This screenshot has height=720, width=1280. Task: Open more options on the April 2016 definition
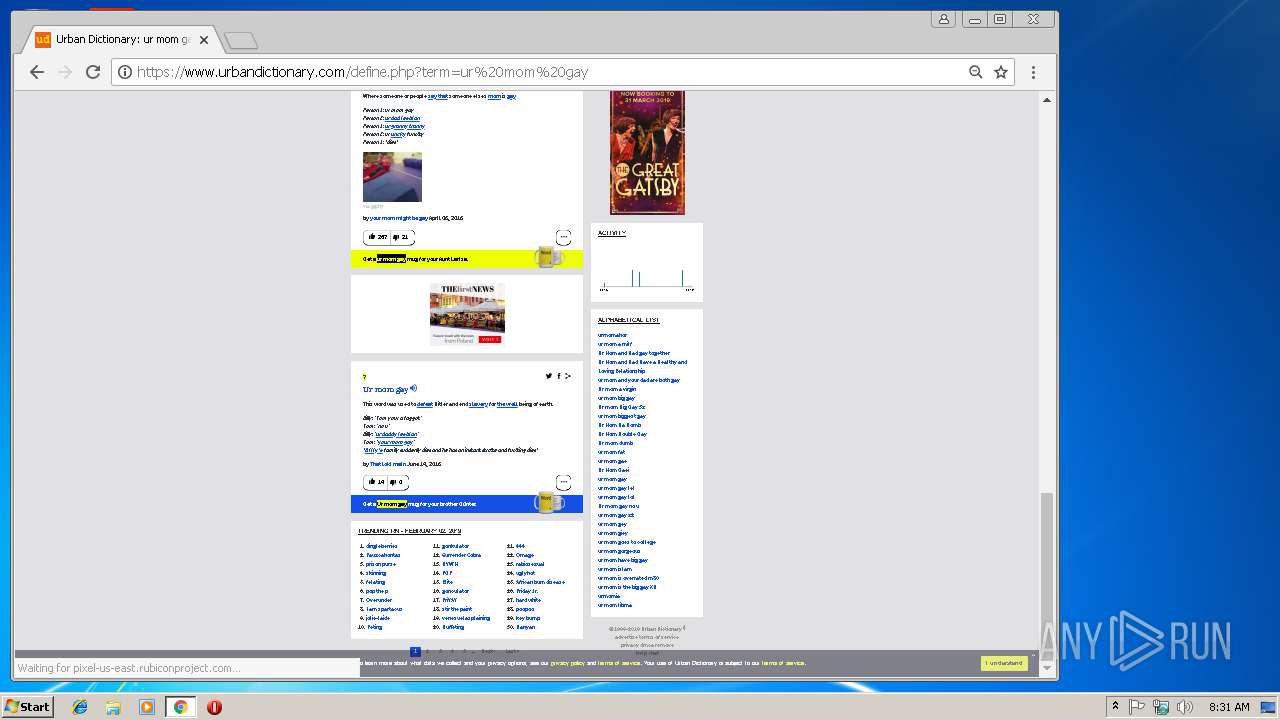click(x=563, y=237)
